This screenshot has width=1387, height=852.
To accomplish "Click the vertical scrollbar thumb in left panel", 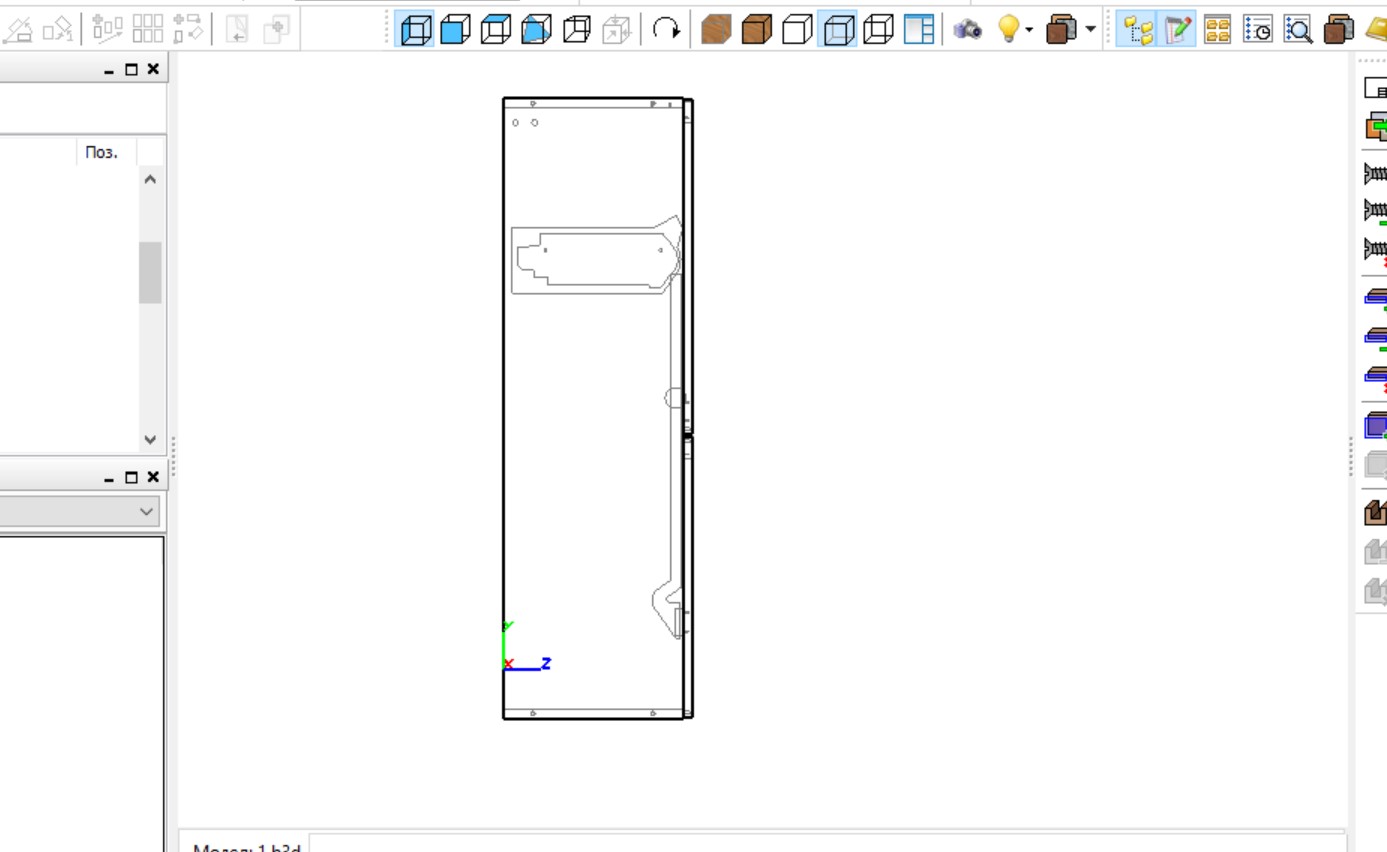I will click(x=150, y=272).
